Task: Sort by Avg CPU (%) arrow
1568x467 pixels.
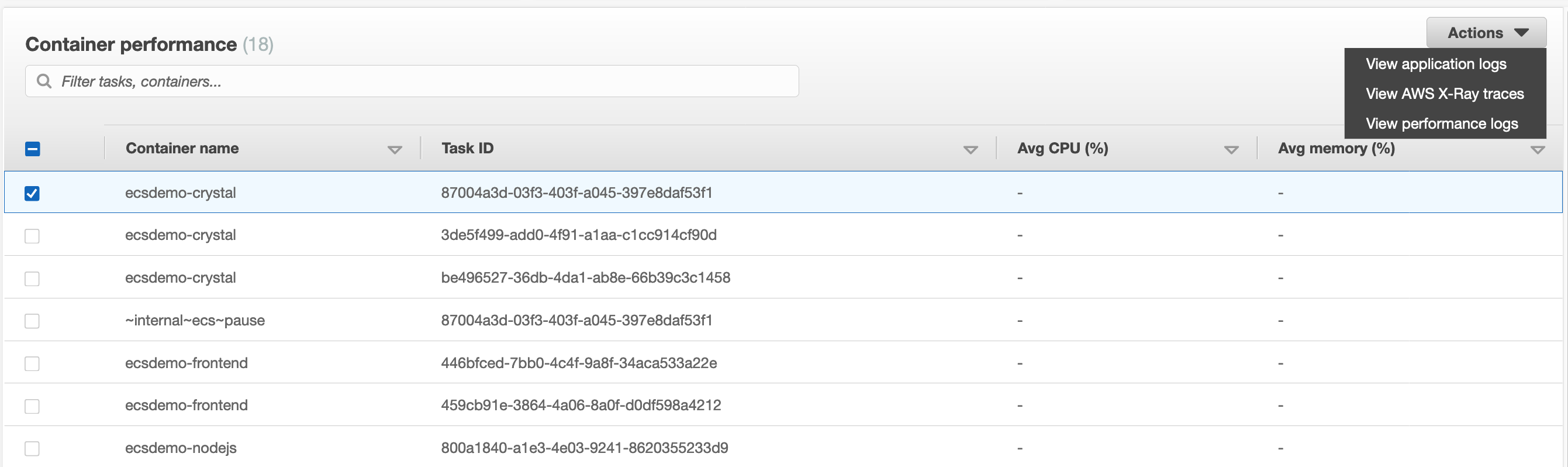Action: [1231, 150]
